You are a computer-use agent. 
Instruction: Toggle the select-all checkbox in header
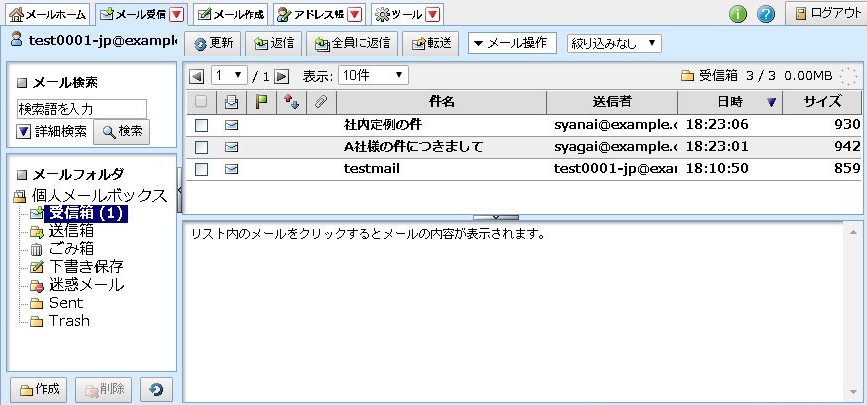pyautogui.click(x=202, y=101)
